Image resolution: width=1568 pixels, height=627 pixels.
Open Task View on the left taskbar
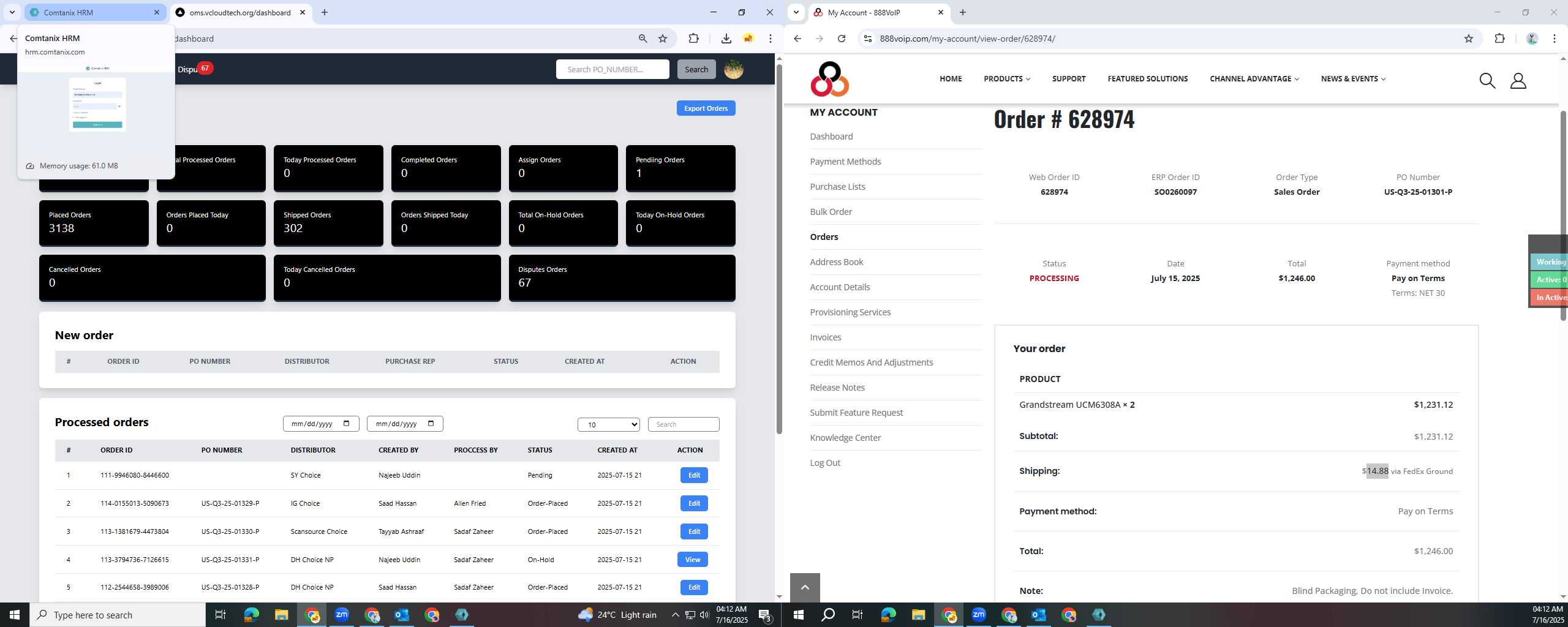click(221, 615)
